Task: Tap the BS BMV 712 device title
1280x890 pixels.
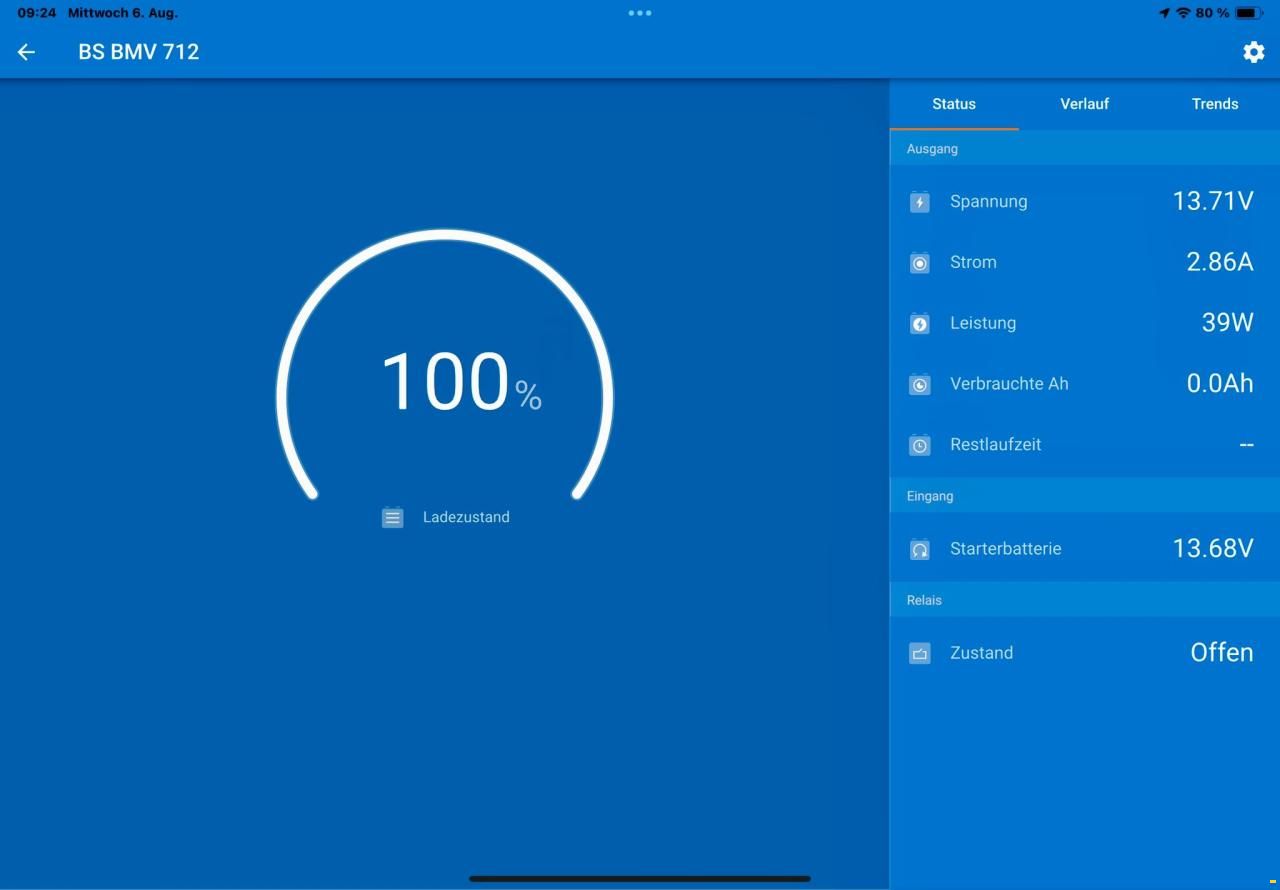Action: click(x=139, y=52)
